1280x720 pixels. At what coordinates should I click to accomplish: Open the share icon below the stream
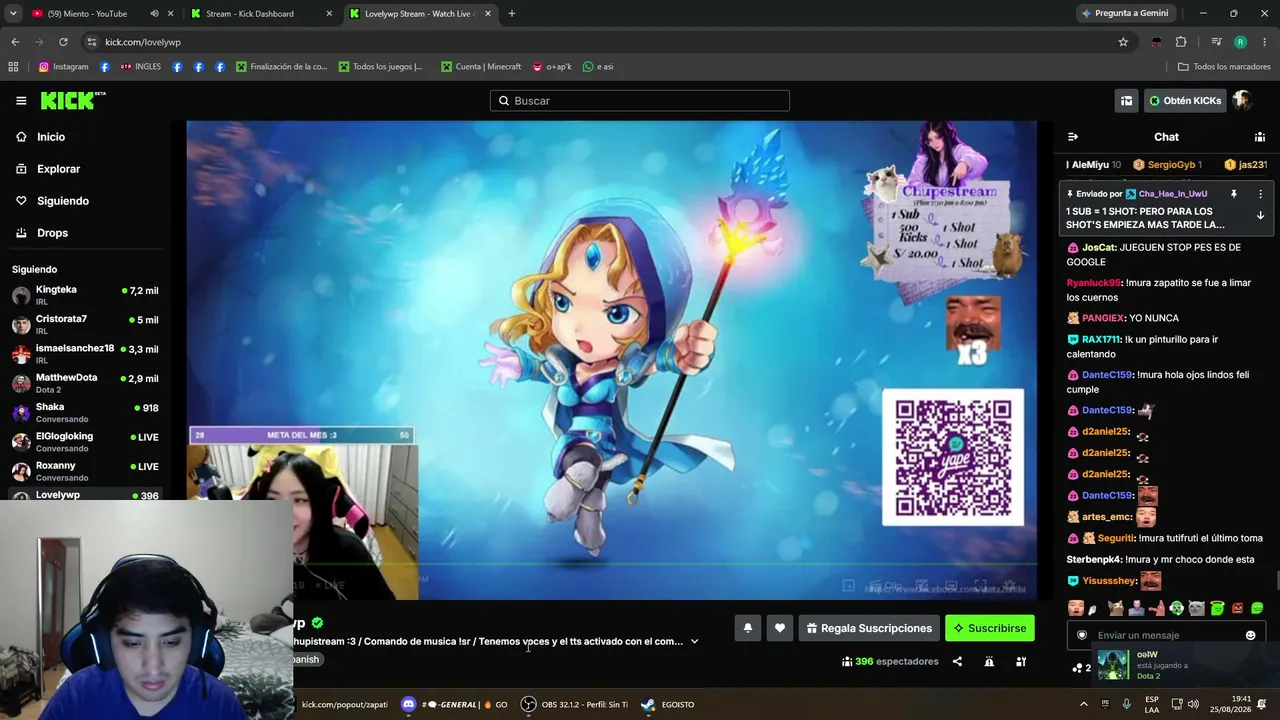(x=957, y=661)
